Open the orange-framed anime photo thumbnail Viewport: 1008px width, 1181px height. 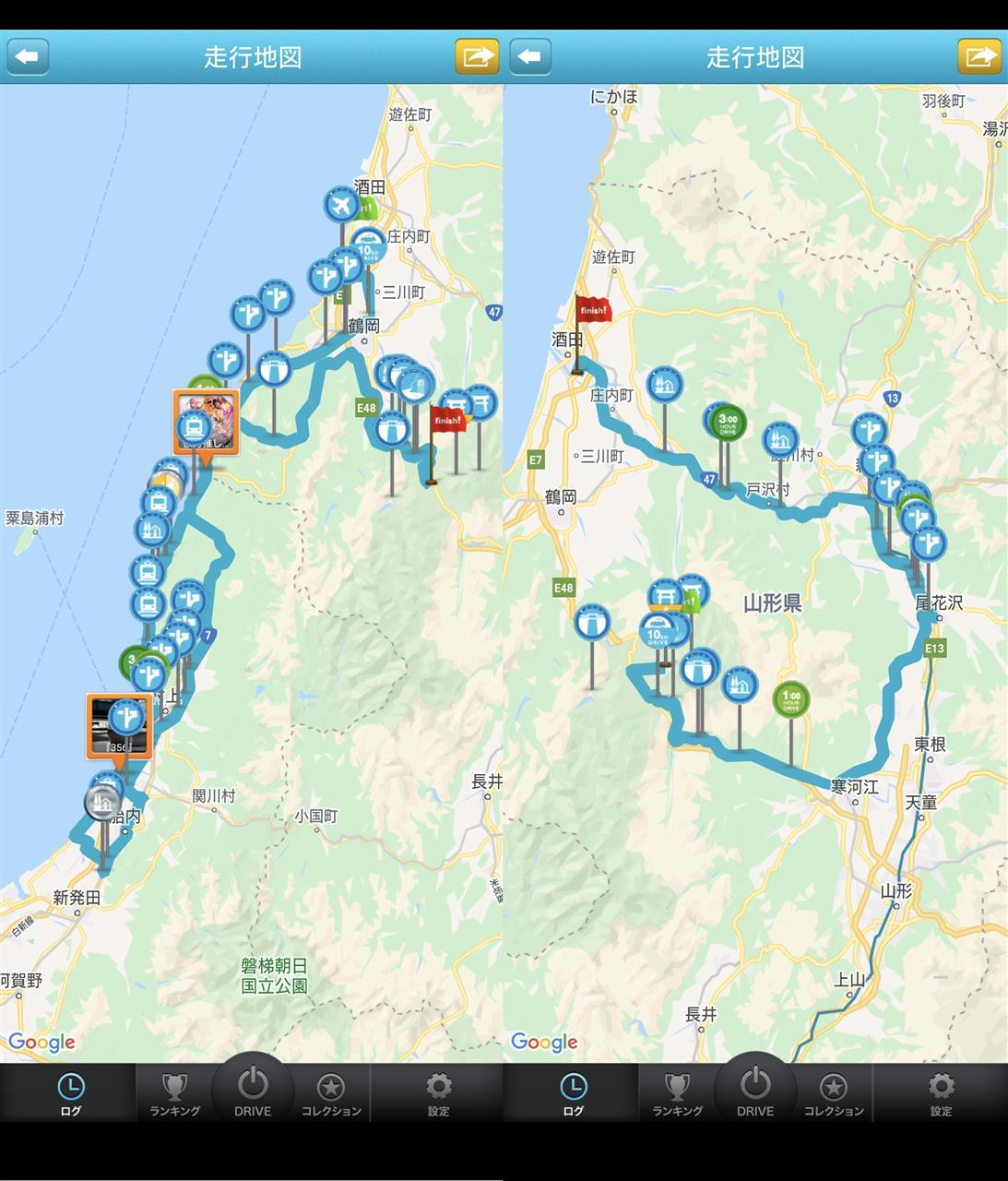(x=207, y=422)
